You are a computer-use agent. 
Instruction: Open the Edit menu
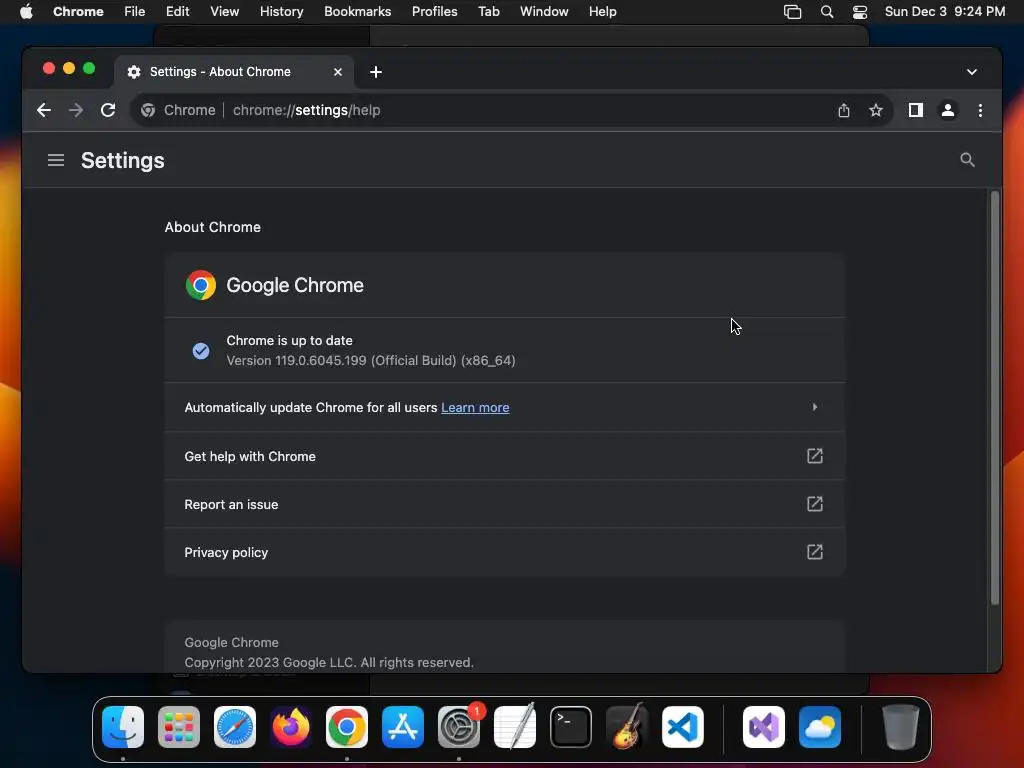pos(177,12)
